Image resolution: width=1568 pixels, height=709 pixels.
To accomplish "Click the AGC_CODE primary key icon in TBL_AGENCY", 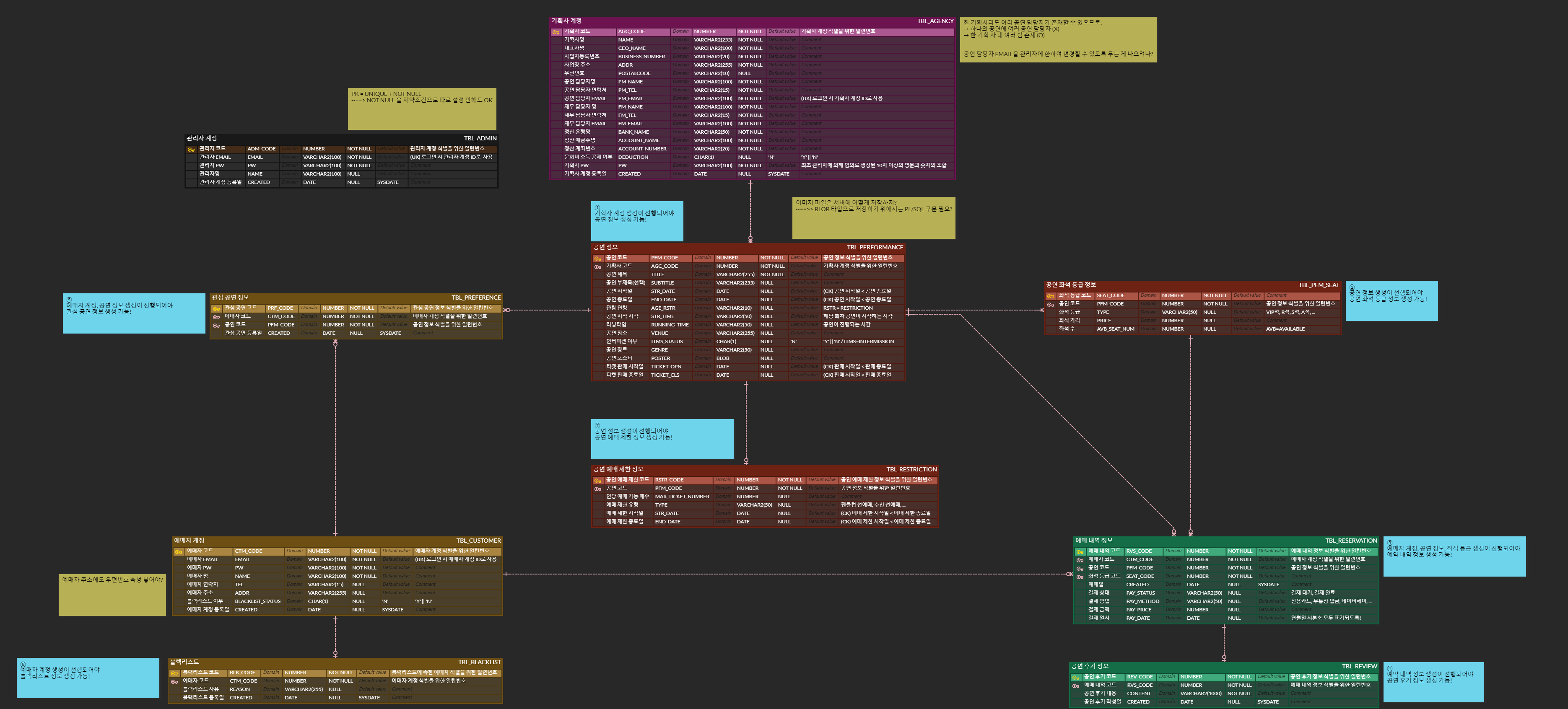I will point(556,32).
